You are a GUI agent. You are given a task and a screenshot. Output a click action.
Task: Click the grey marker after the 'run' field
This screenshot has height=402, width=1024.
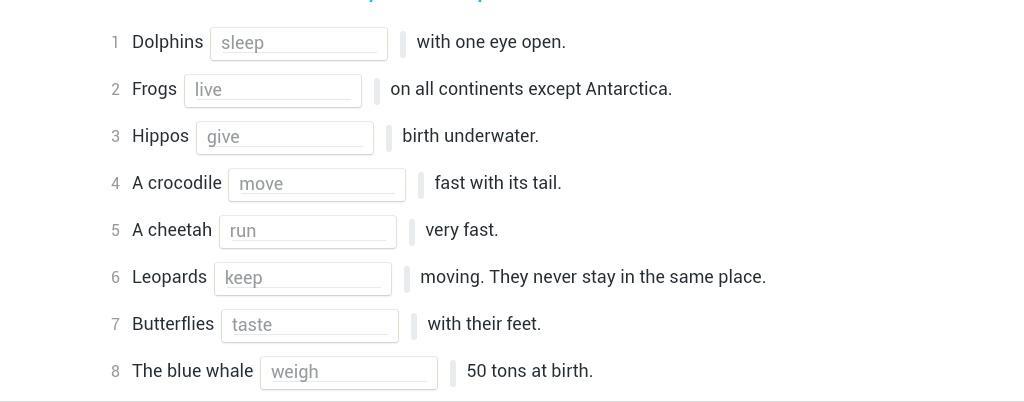coord(412,232)
